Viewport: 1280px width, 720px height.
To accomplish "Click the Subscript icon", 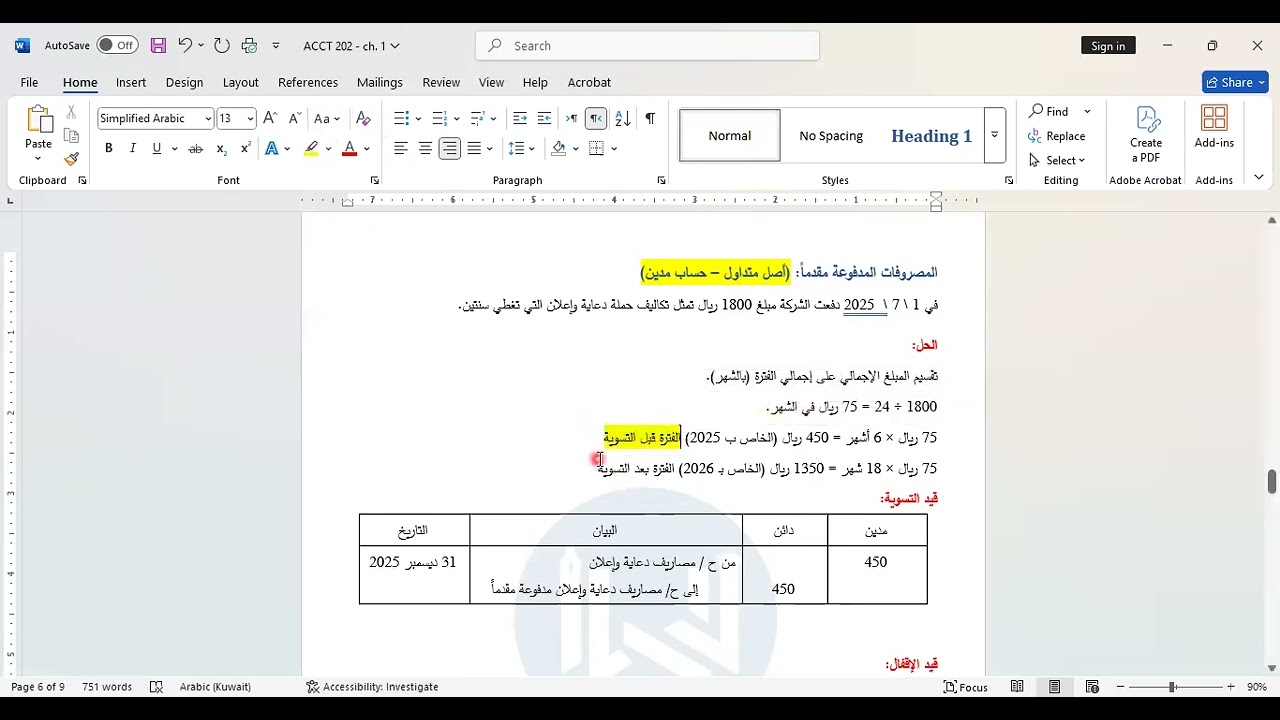I will tap(221, 149).
